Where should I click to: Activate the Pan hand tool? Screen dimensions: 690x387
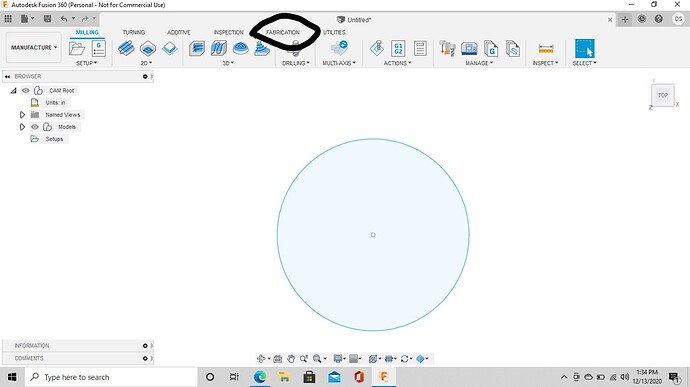coord(291,359)
